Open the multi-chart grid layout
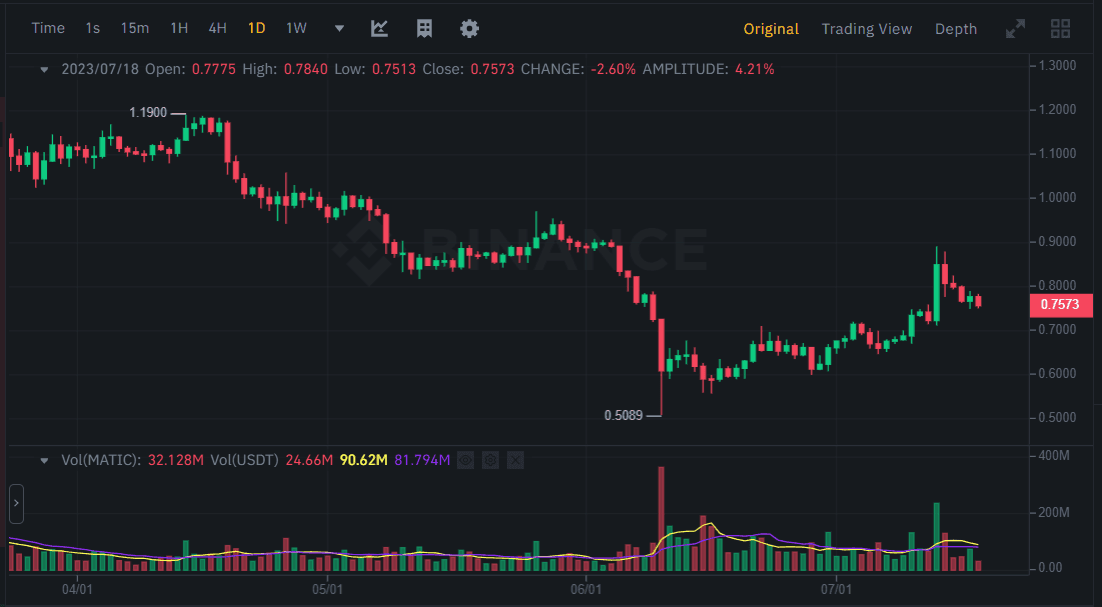The width and height of the screenshot is (1102, 607). (x=1061, y=29)
